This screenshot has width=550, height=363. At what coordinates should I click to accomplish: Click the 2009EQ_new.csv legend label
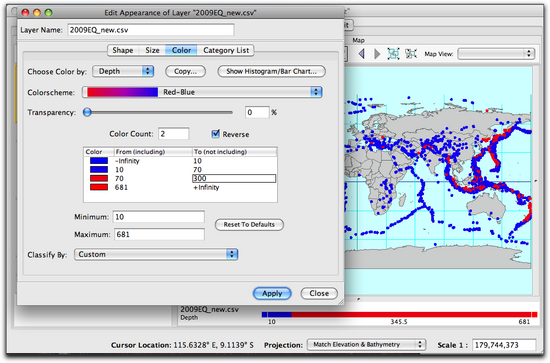pyautogui.click(x=209, y=309)
